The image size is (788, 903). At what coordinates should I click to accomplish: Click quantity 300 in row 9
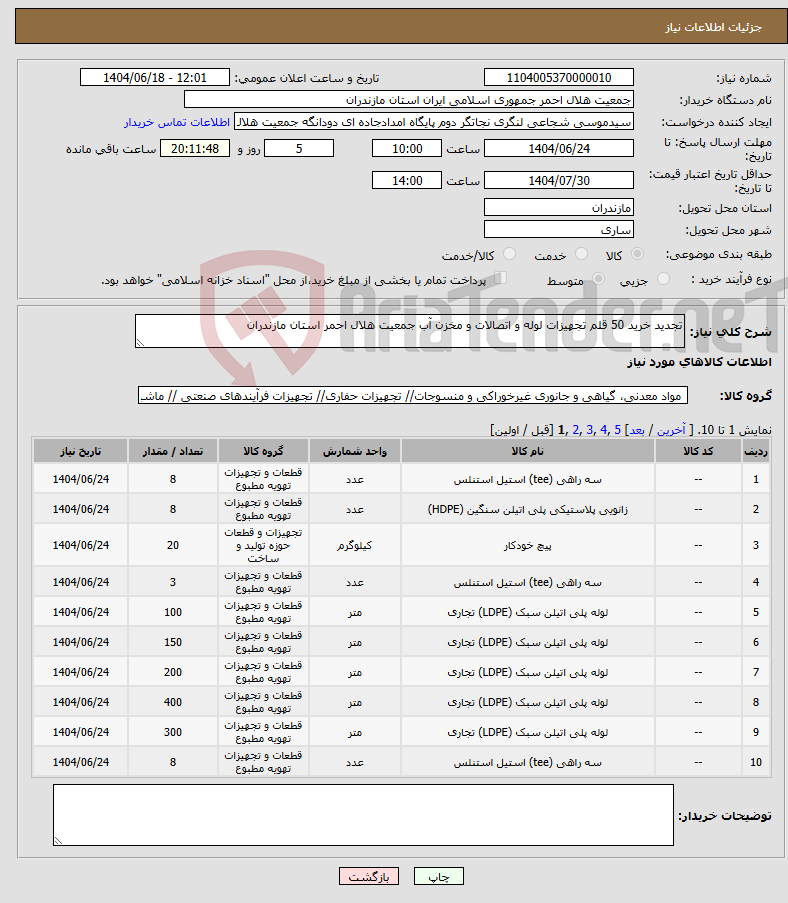coord(173,732)
